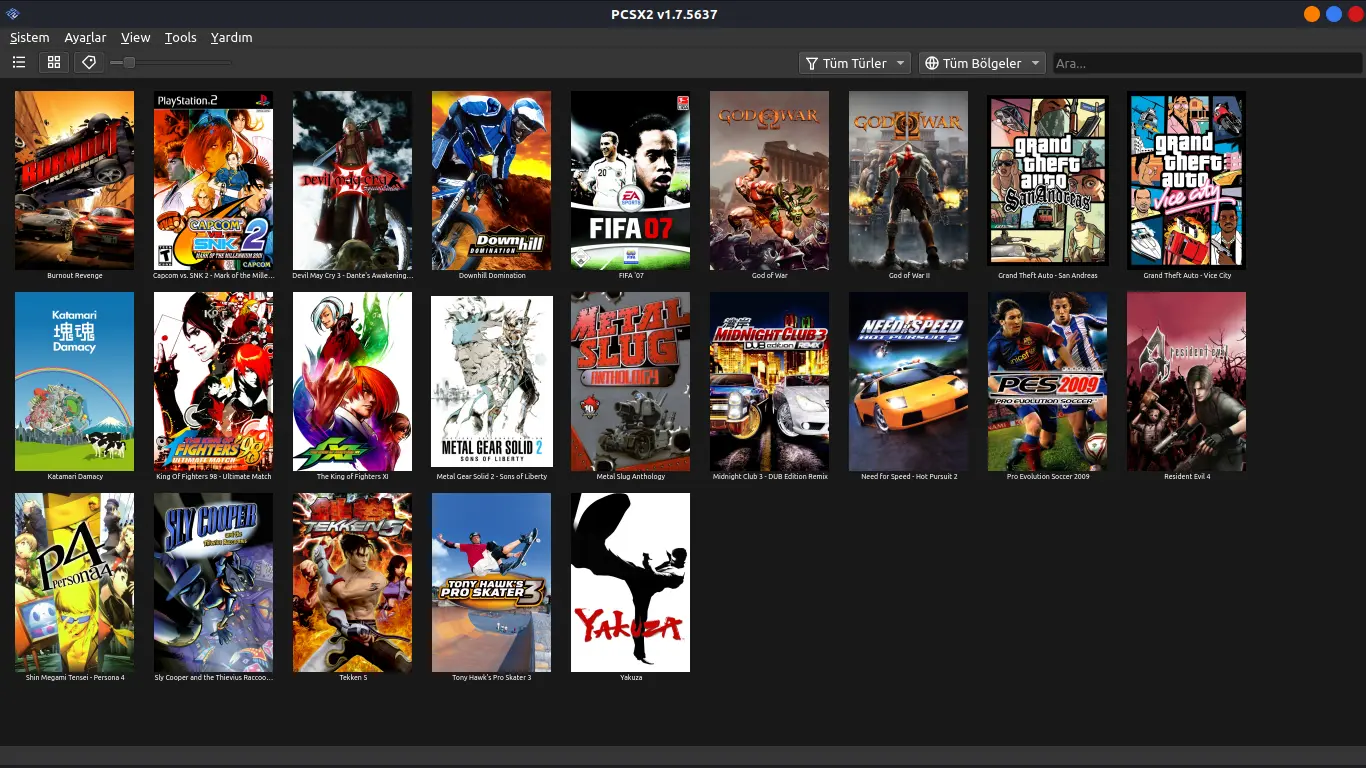Open the Yardım menu
The height and width of the screenshot is (768, 1366).
231,37
